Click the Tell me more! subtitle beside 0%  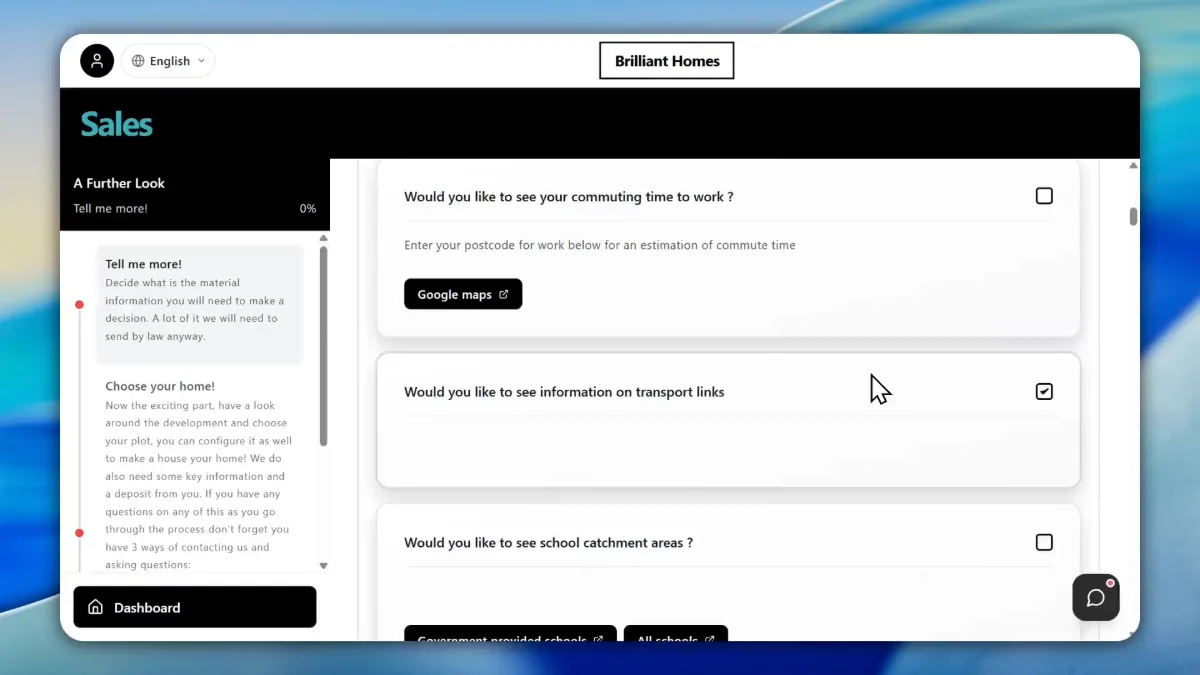(x=111, y=209)
